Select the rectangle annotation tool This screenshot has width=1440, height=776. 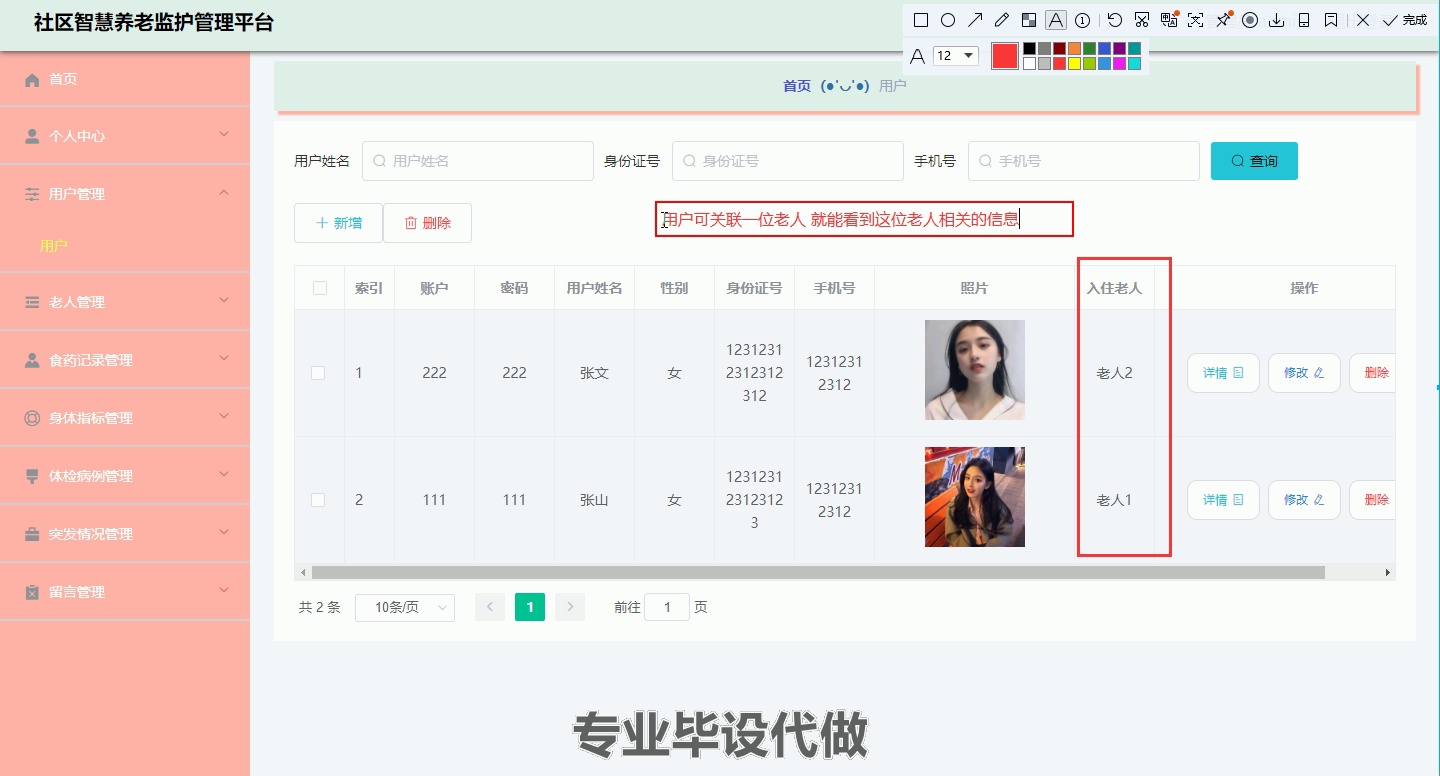pyautogui.click(x=920, y=19)
